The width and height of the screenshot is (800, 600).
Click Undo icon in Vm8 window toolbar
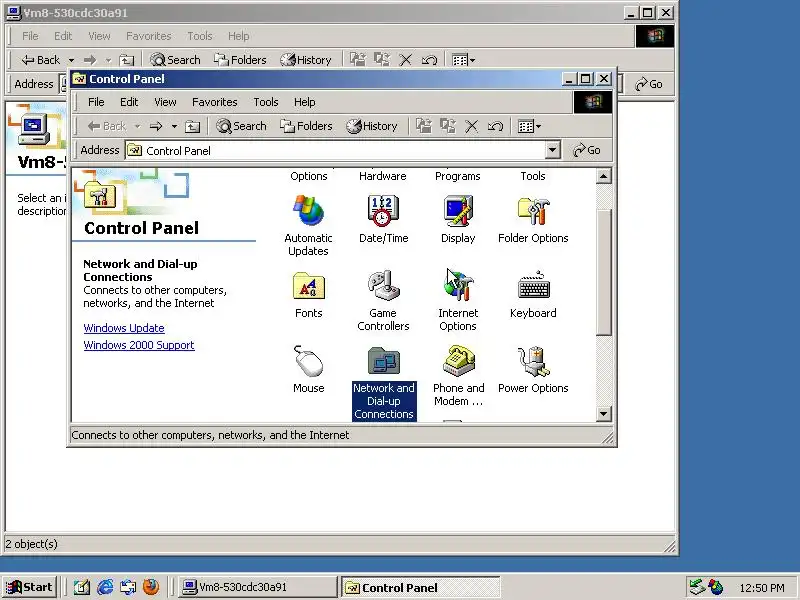pyautogui.click(x=429, y=60)
